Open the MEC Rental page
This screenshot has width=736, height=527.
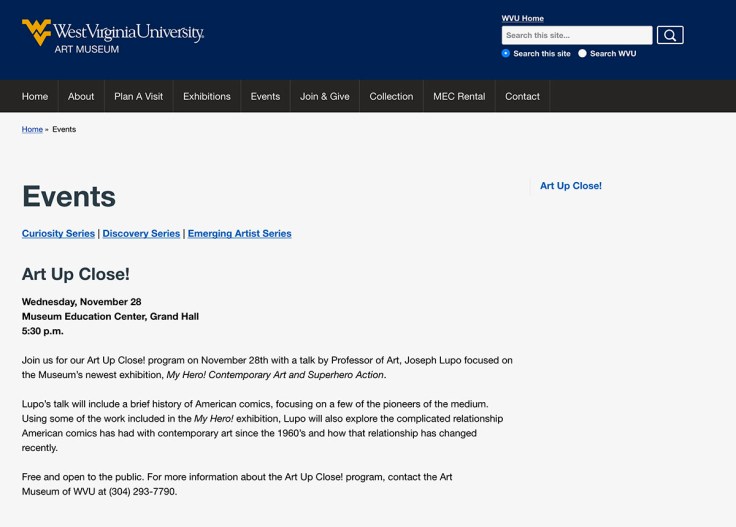(x=459, y=96)
